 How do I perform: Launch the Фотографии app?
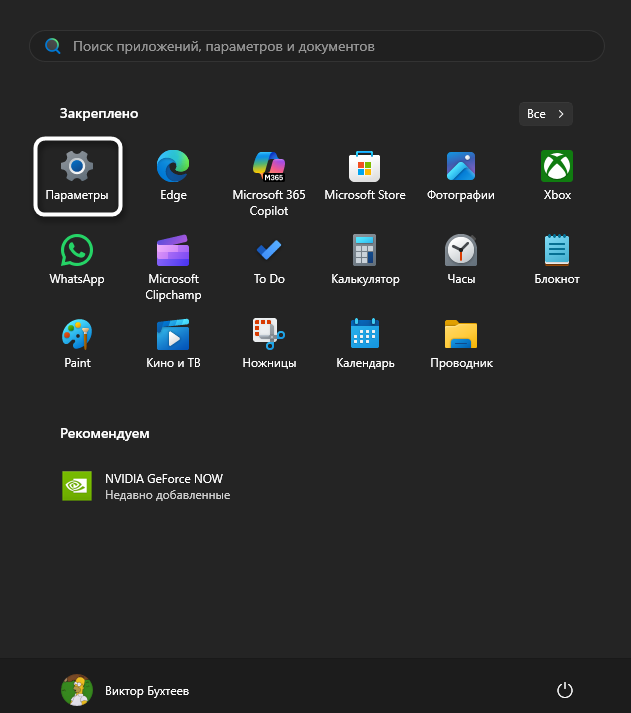pos(461,176)
